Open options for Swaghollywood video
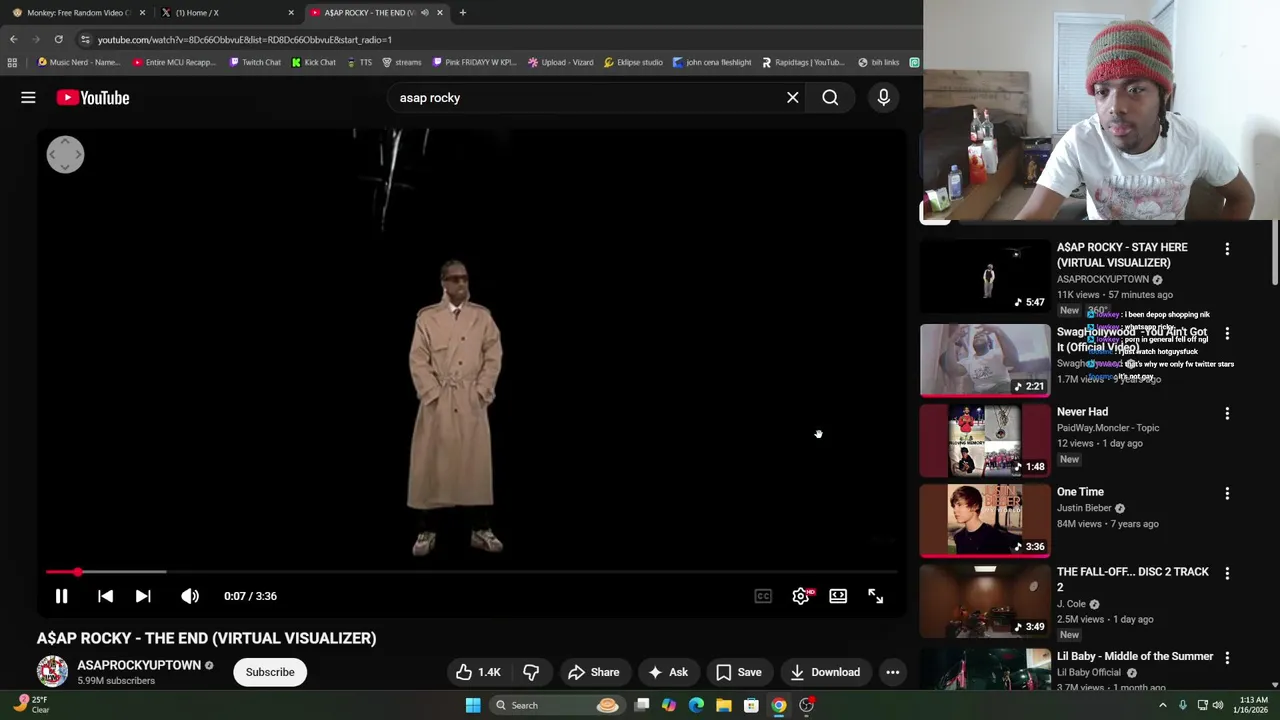Screen dimensions: 1280x720 (x=1227, y=333)
